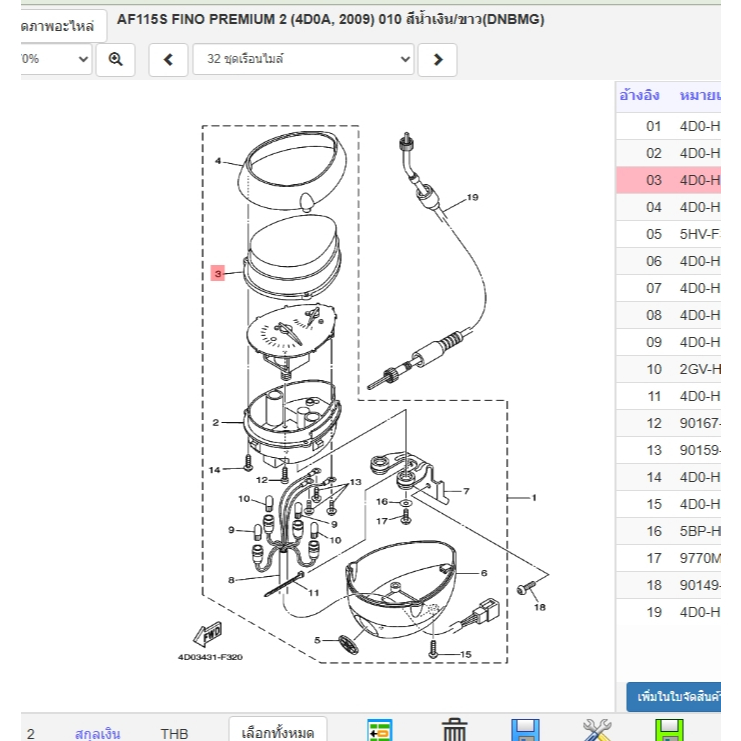Click part label 19 speedometer cable
Image resolution: width=741 pixels, height=741 pixels.
pyautogui.click(x=473, y=197)
